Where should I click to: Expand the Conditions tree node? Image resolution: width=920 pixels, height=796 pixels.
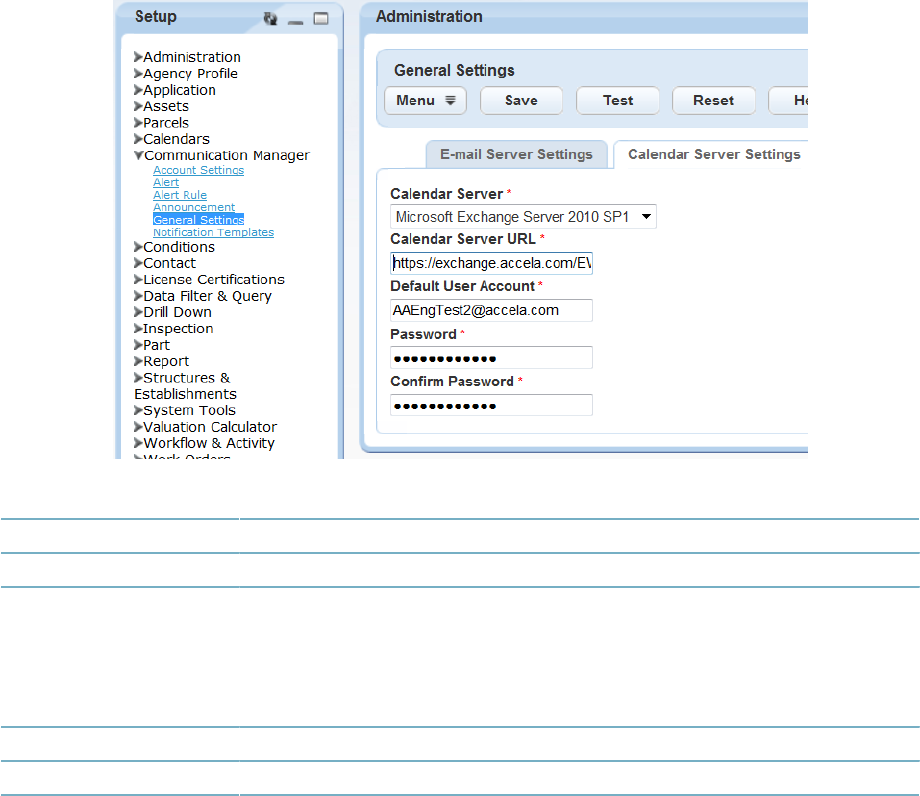(138, 247)
